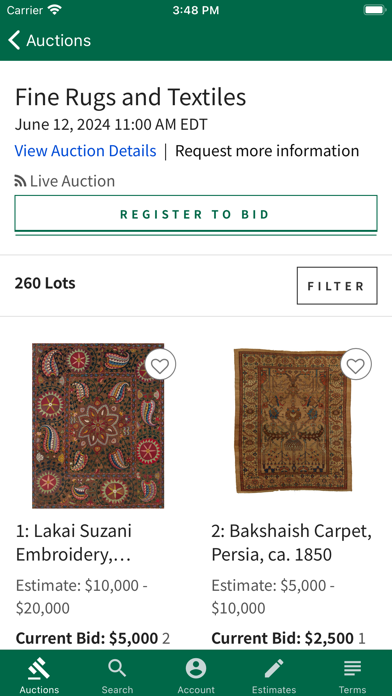Select lot 2 Bakshaish Carpet title
392x696 pixels.
291,543
